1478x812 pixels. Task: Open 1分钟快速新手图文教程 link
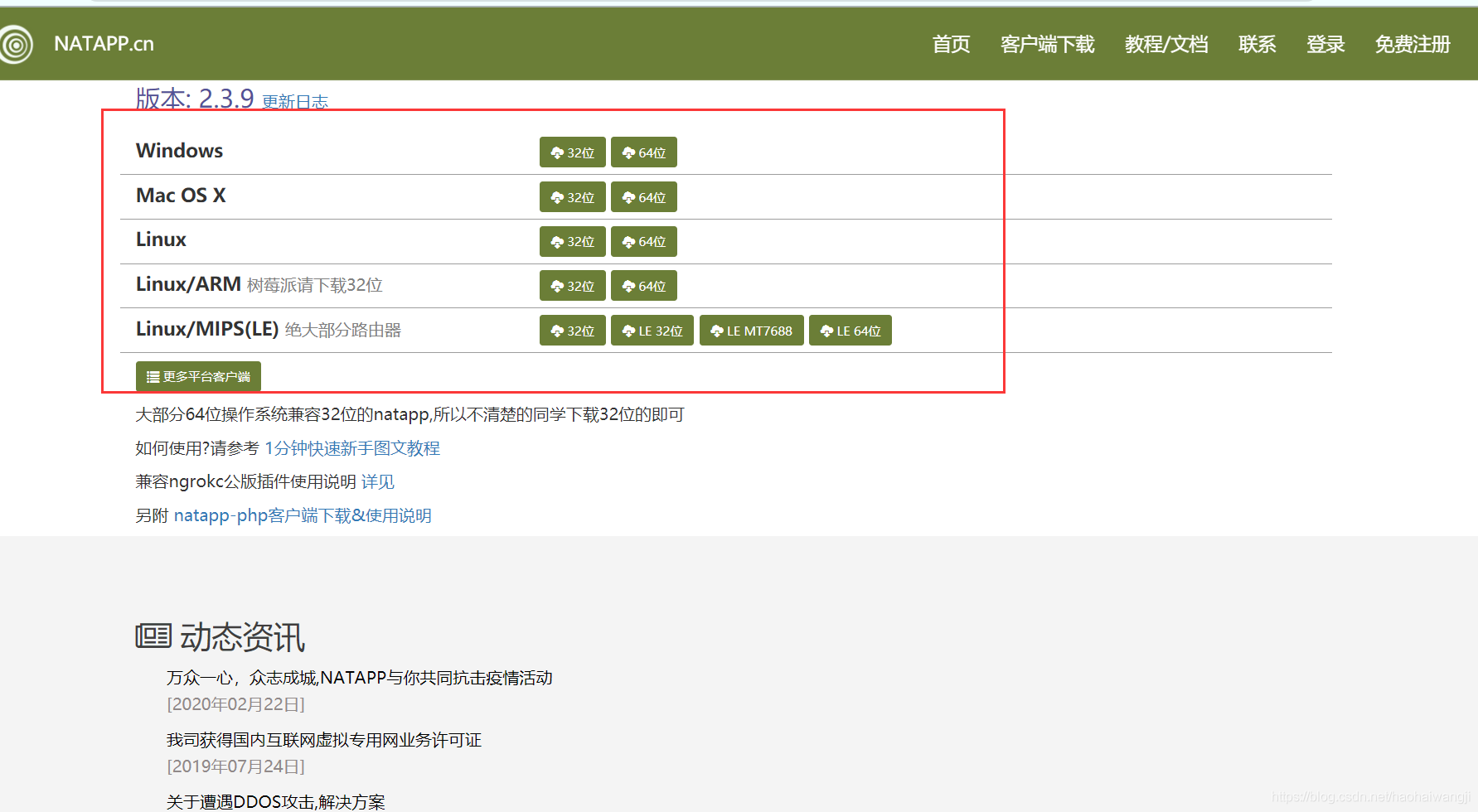[x=352, y=448]
